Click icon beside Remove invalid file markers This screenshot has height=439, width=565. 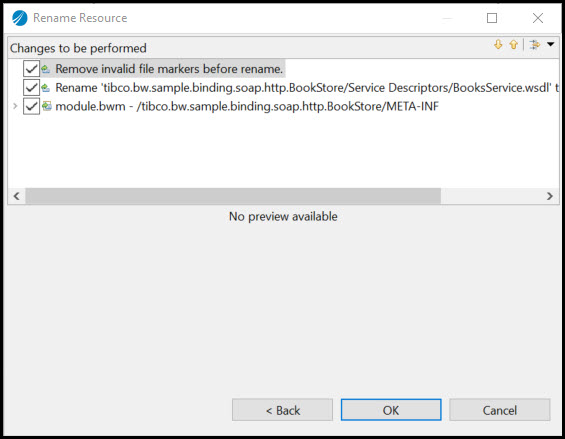pos(46,69)
